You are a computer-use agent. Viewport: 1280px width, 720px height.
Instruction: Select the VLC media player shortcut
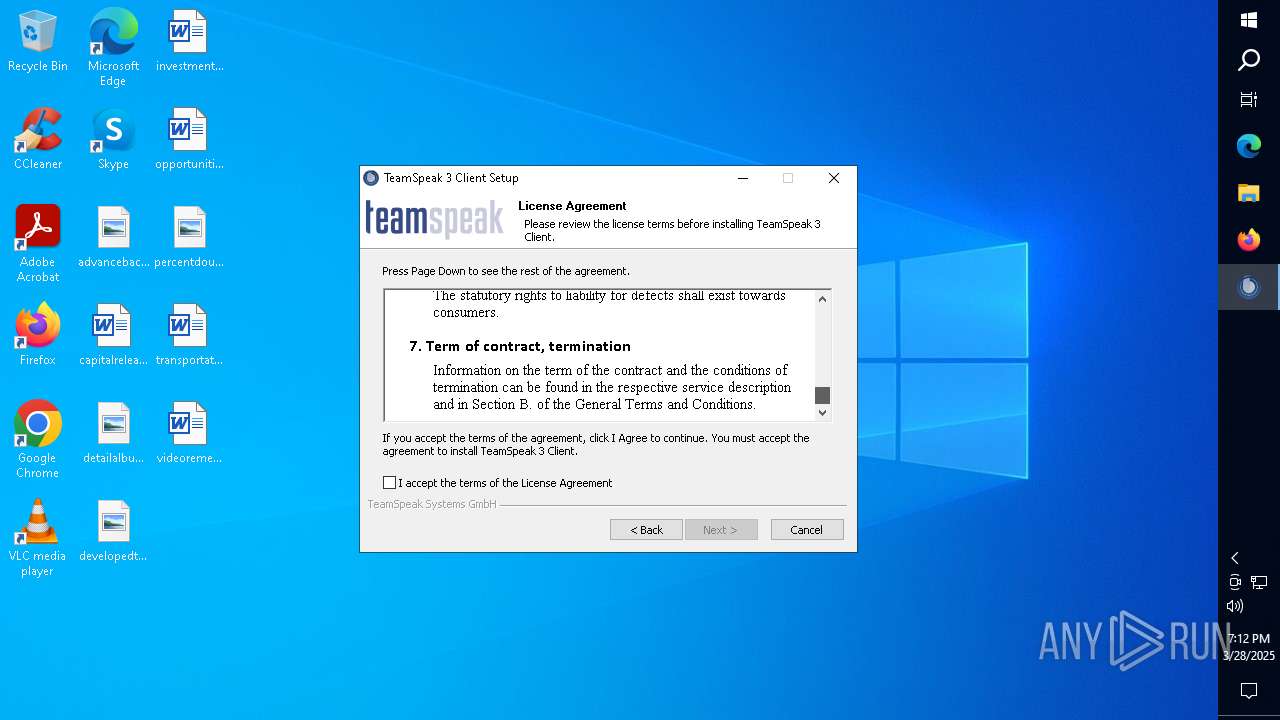pyautogui.click(x=38, y=538)
